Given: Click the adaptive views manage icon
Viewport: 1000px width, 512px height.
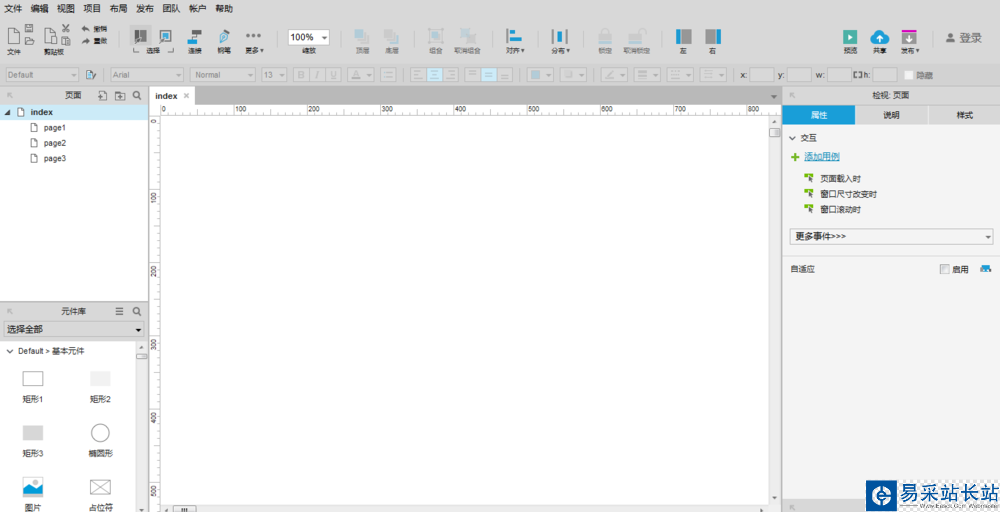Looking at the screenshot, I should pos(985,268).
